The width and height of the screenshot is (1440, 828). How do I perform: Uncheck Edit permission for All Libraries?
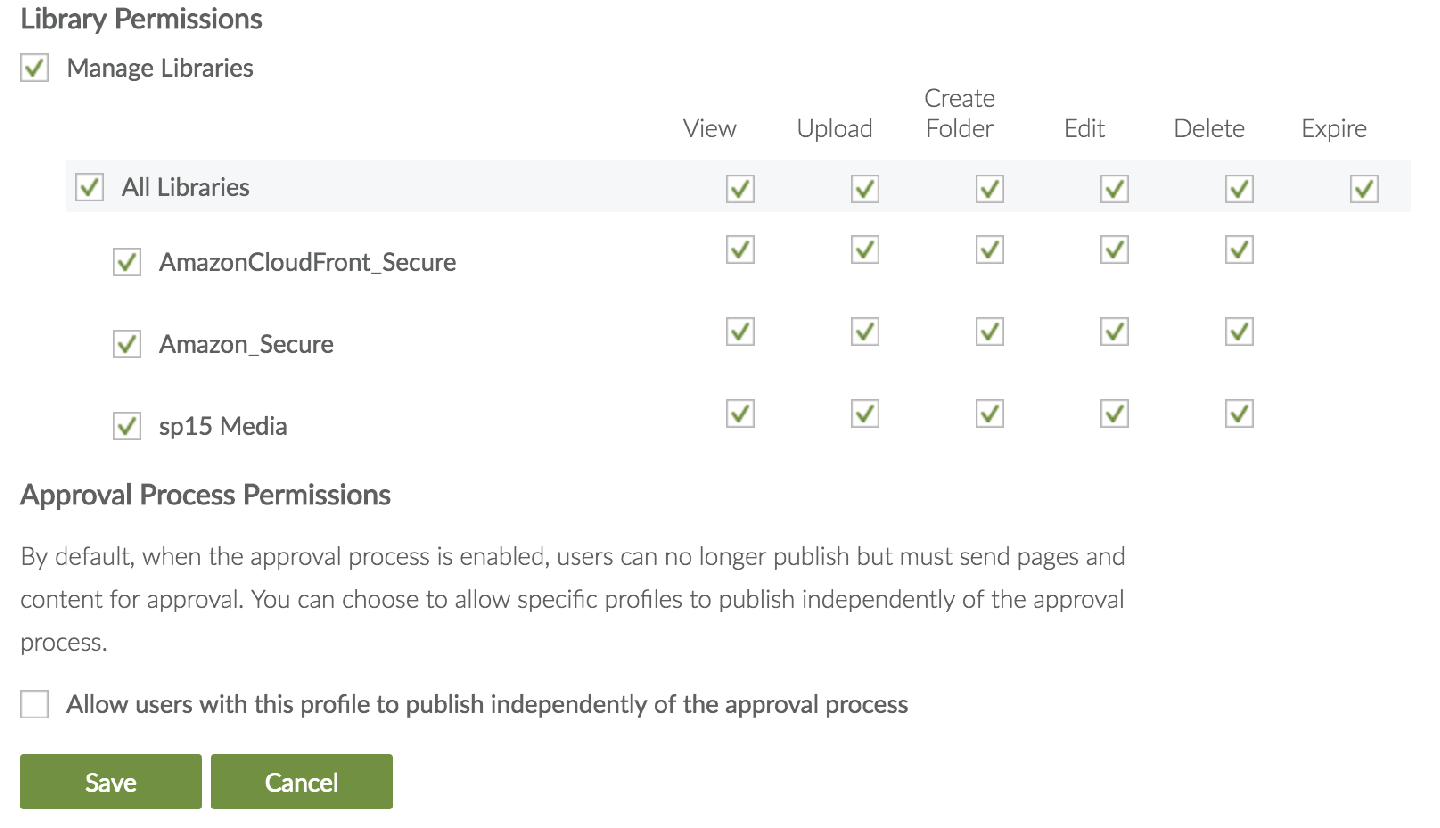tap(1114, 189)
